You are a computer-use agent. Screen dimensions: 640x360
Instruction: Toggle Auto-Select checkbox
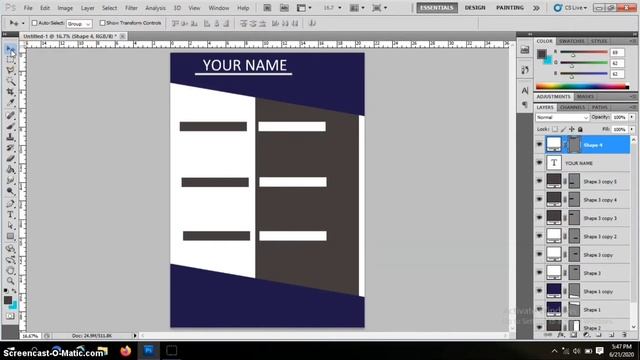pyautogui.click(x=34, y=23)
